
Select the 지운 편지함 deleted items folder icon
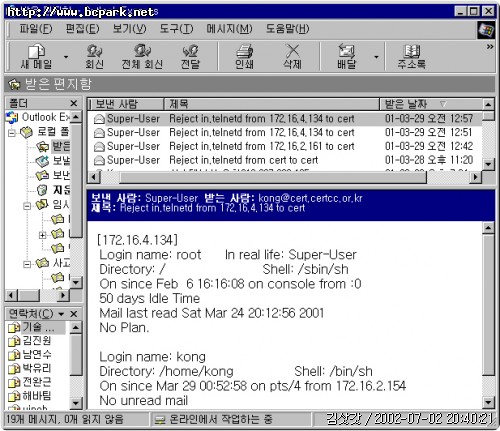[42, 190]
